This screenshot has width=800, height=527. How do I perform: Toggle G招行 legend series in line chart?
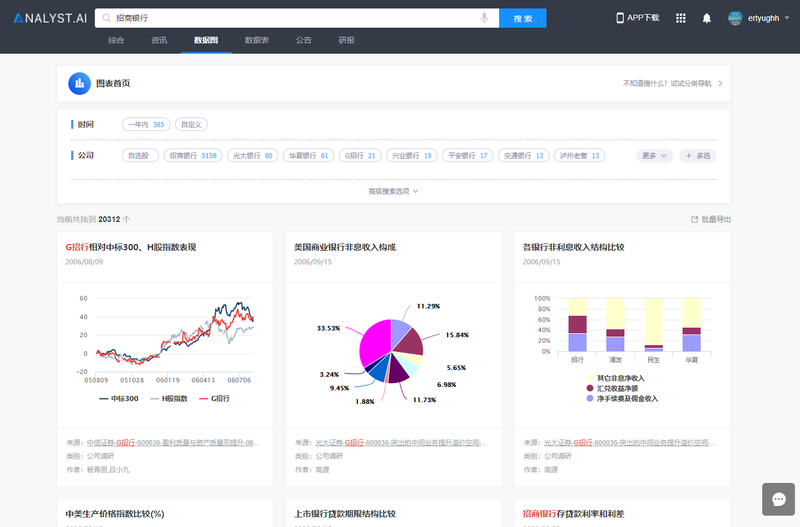coord(214,398)
